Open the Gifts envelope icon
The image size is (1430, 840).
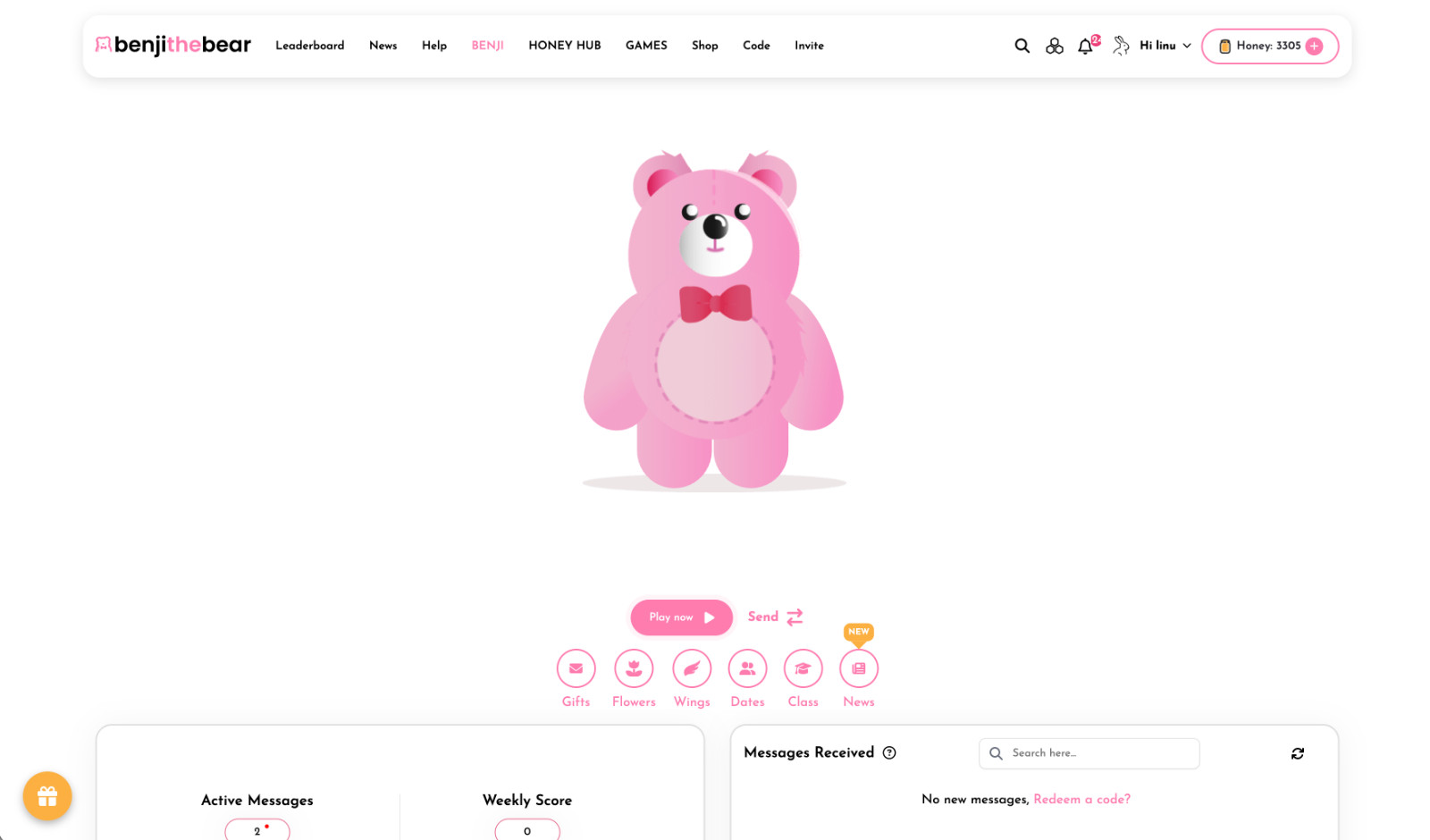(x=576, y=668)
